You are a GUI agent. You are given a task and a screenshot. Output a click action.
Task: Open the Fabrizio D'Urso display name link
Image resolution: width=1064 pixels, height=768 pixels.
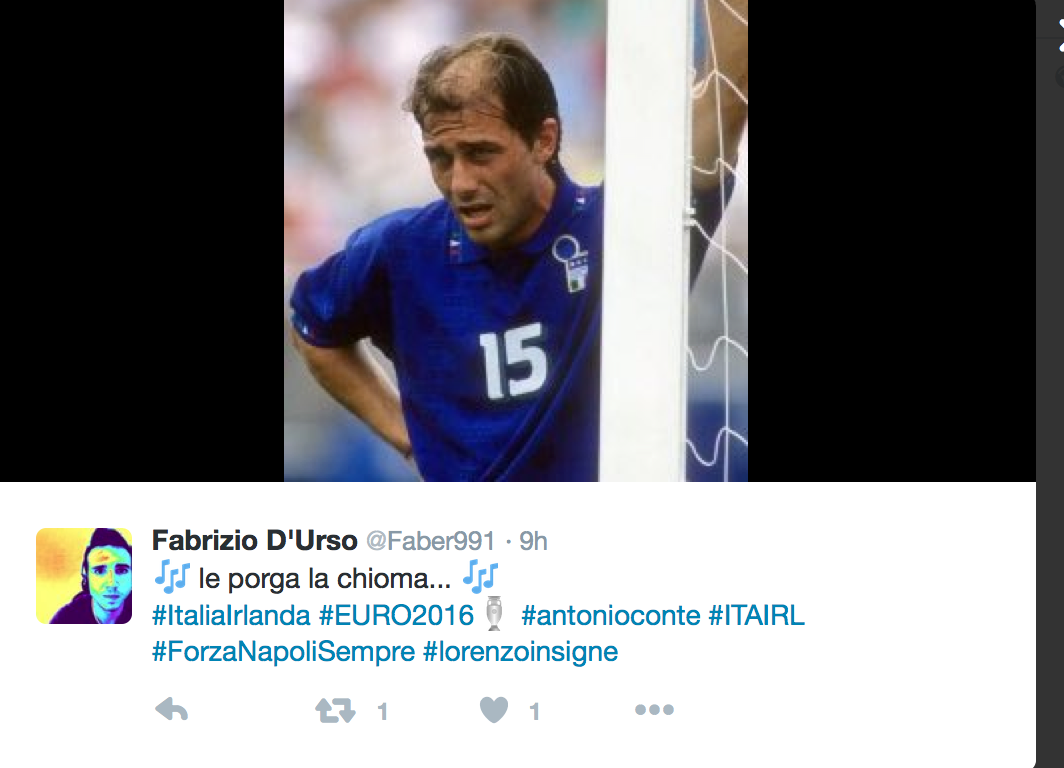tap(254, 541)
